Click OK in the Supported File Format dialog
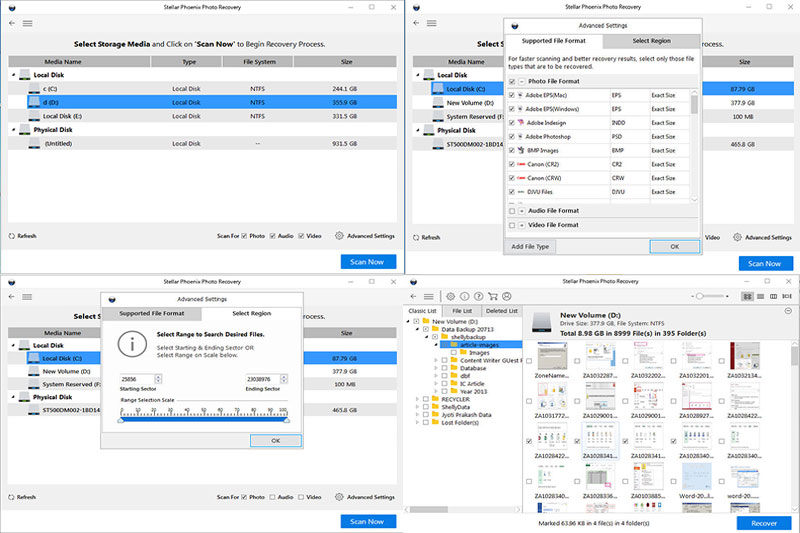Image resolution: width=800 pixels, height=533 pixels. coord(674,246)
